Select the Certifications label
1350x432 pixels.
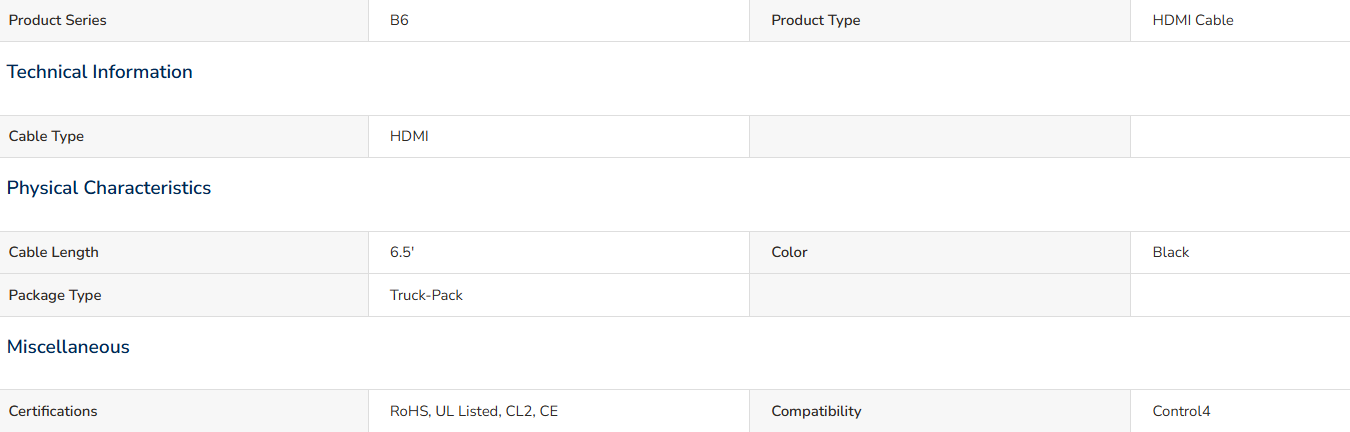click(x=53, y=411)
